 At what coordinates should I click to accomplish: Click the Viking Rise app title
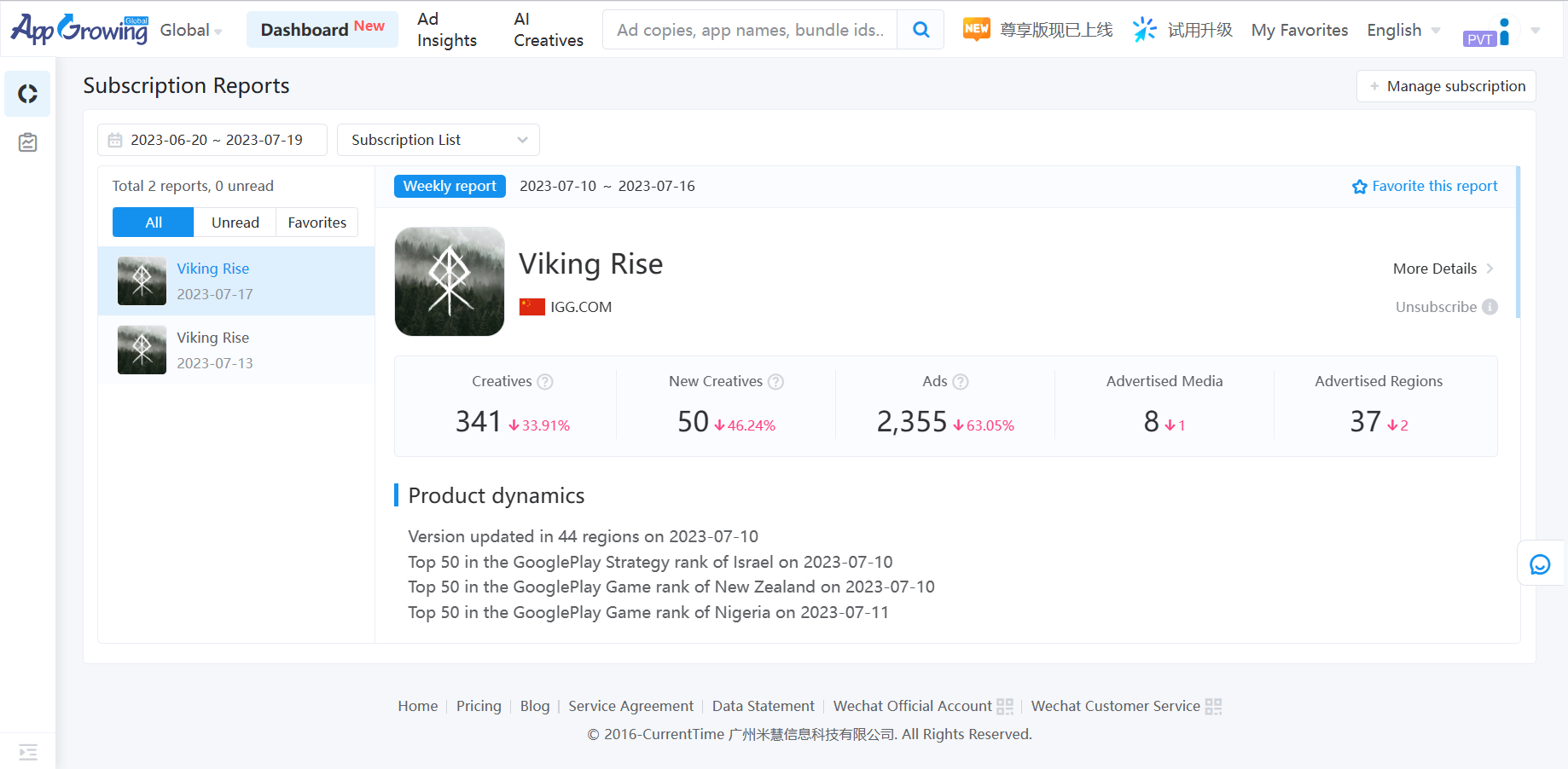(x=590, y=264)
